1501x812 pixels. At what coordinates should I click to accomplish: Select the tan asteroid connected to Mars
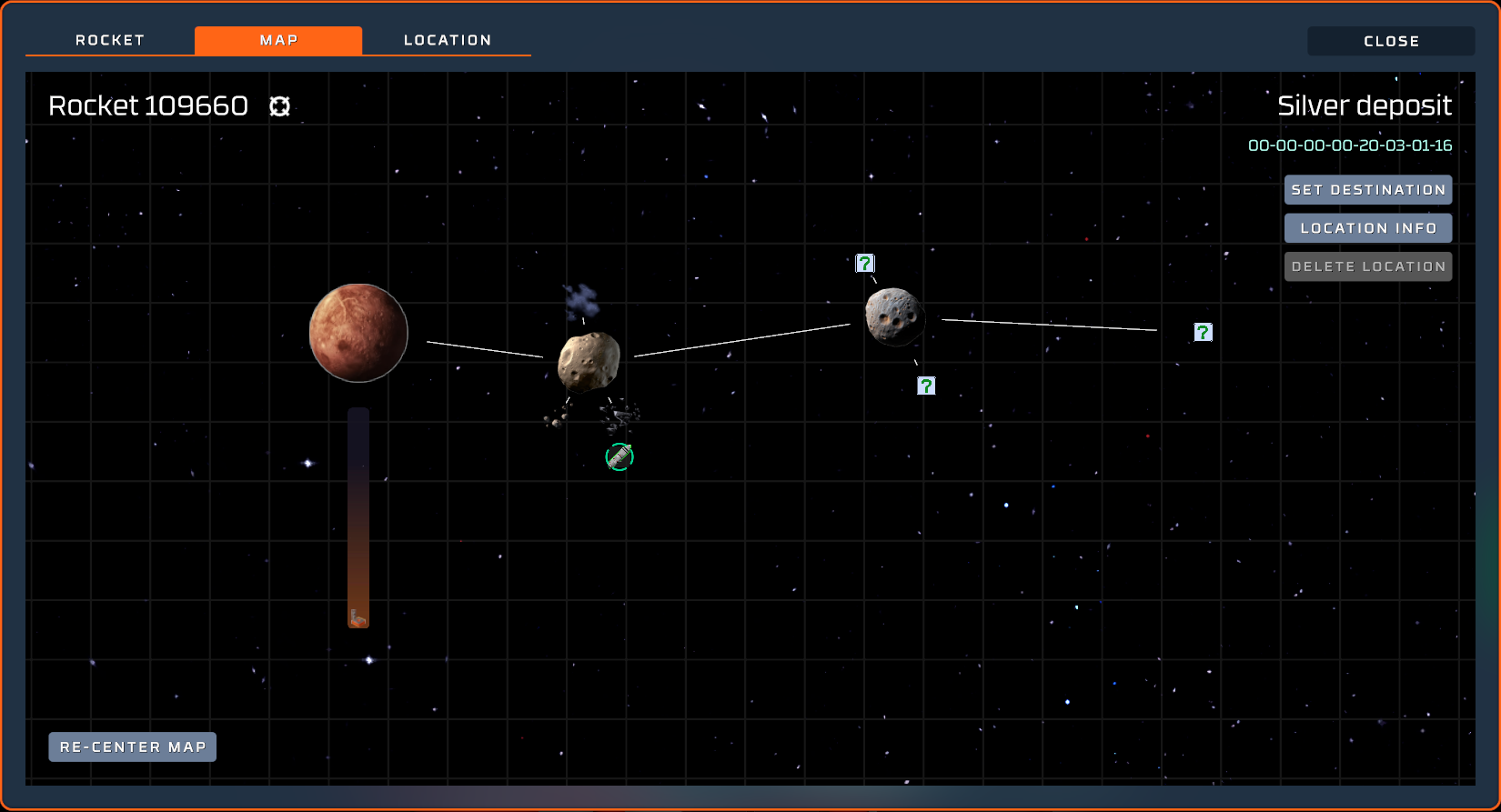(x=589, y=361)
